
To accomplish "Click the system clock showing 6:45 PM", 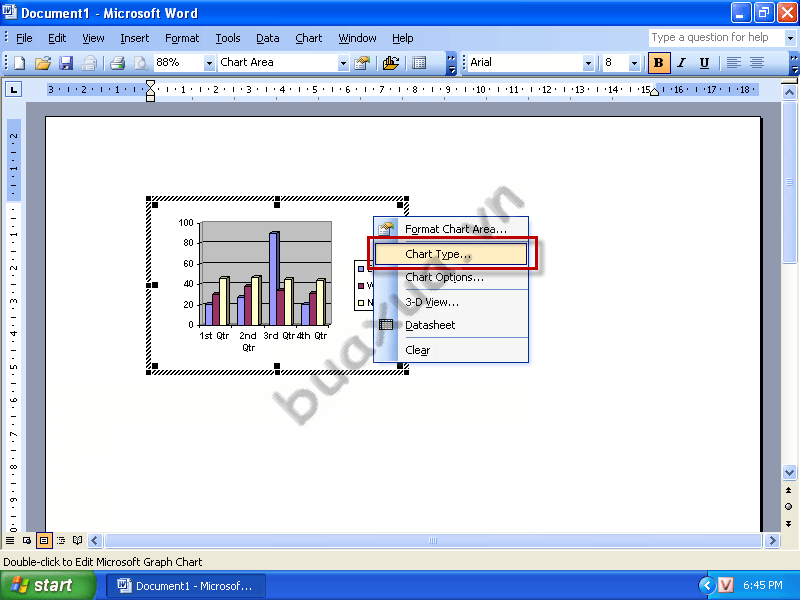I will [762, 585].
